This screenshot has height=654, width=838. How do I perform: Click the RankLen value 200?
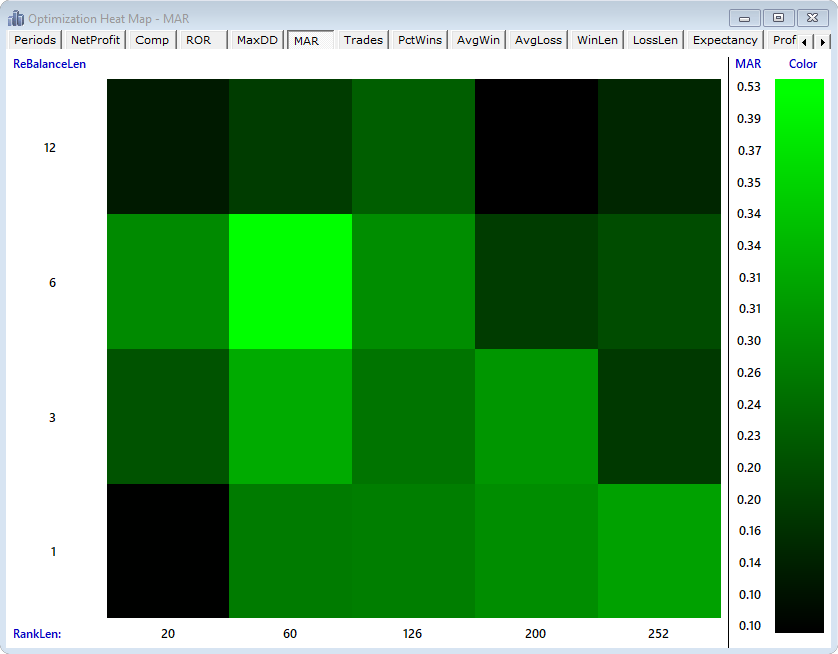tap(536, 634)
